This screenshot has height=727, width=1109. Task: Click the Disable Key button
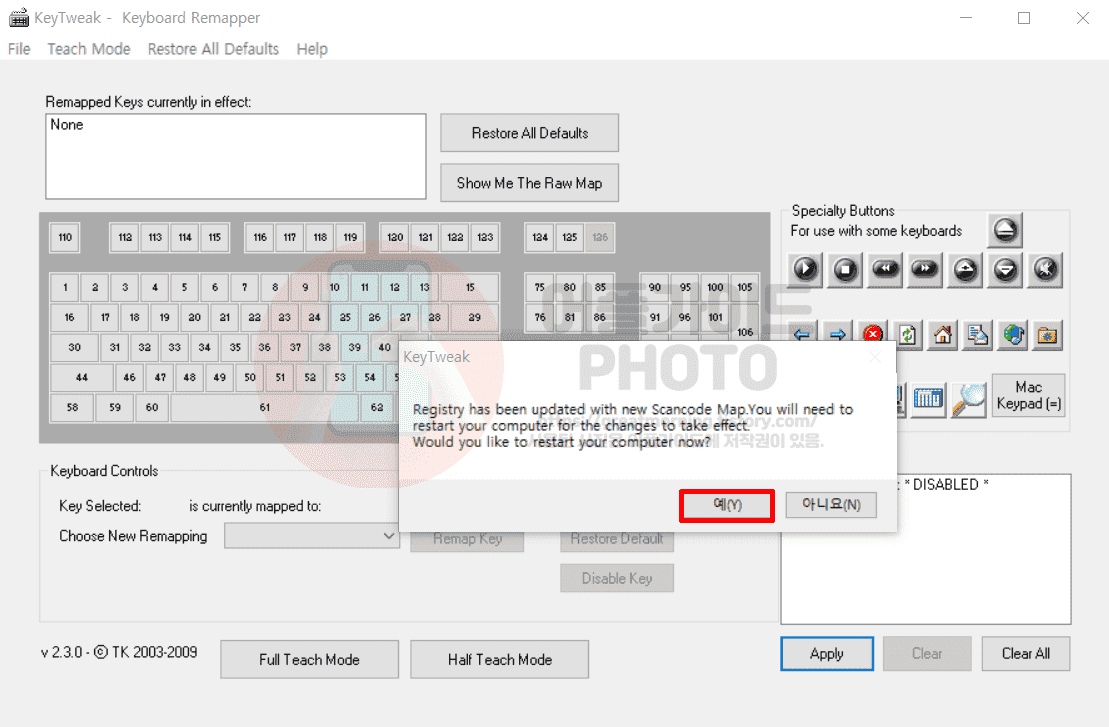click(617, 578)
